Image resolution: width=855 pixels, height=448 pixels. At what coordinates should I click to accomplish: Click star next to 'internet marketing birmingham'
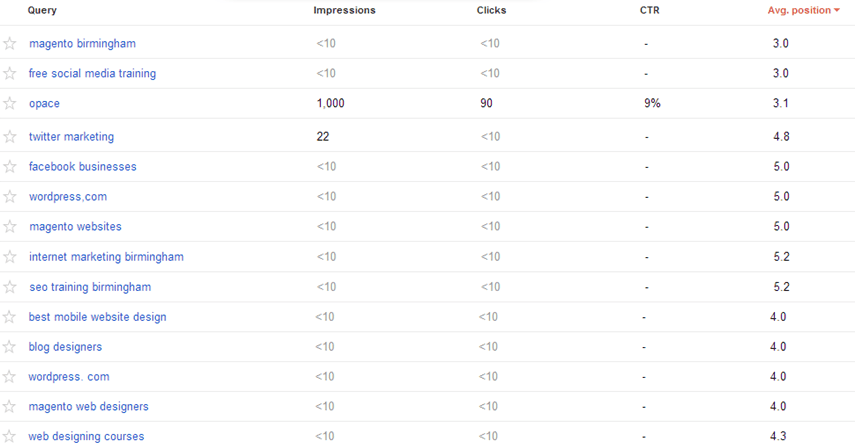[x=10, y=256]
